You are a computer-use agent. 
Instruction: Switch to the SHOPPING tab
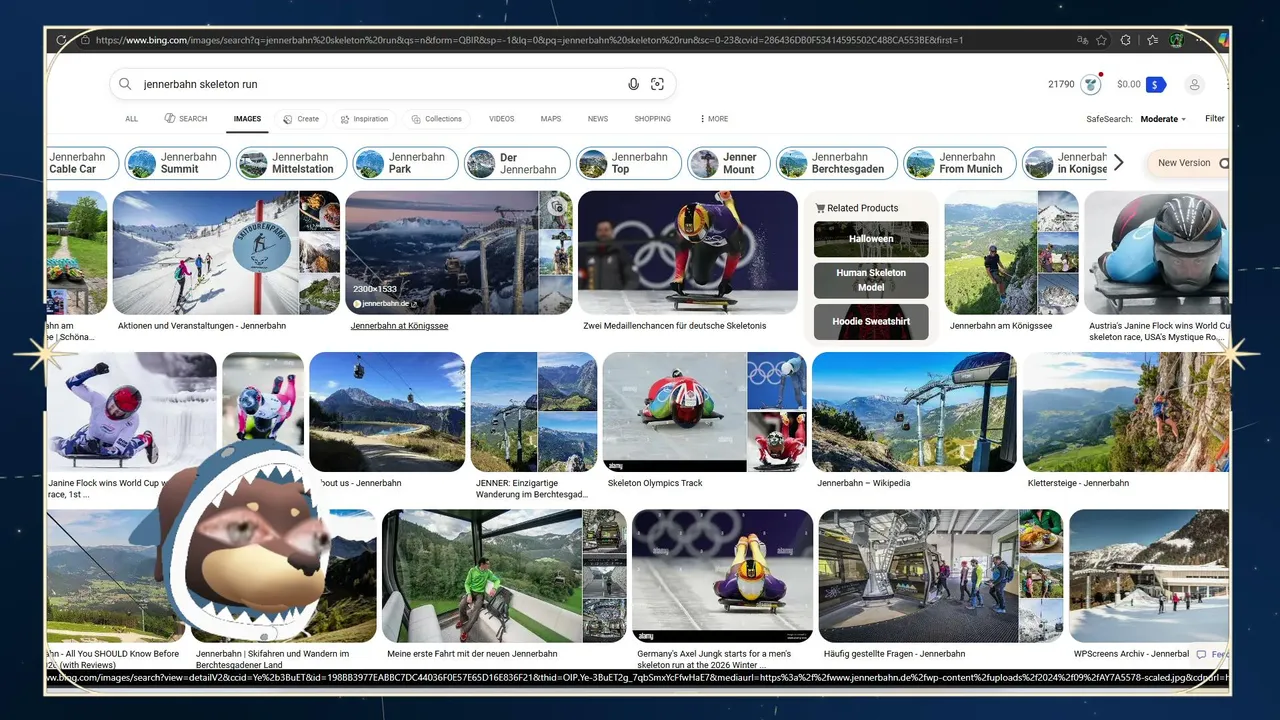[652, 119]
